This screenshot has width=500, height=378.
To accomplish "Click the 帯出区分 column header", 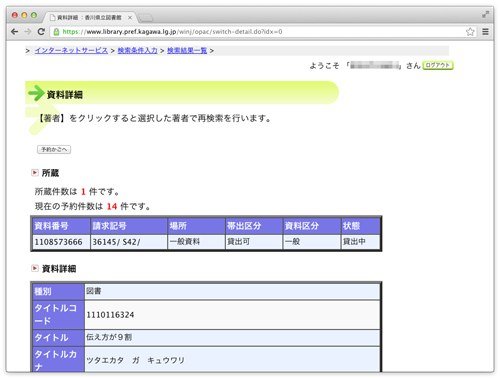I will click(254, 226).
